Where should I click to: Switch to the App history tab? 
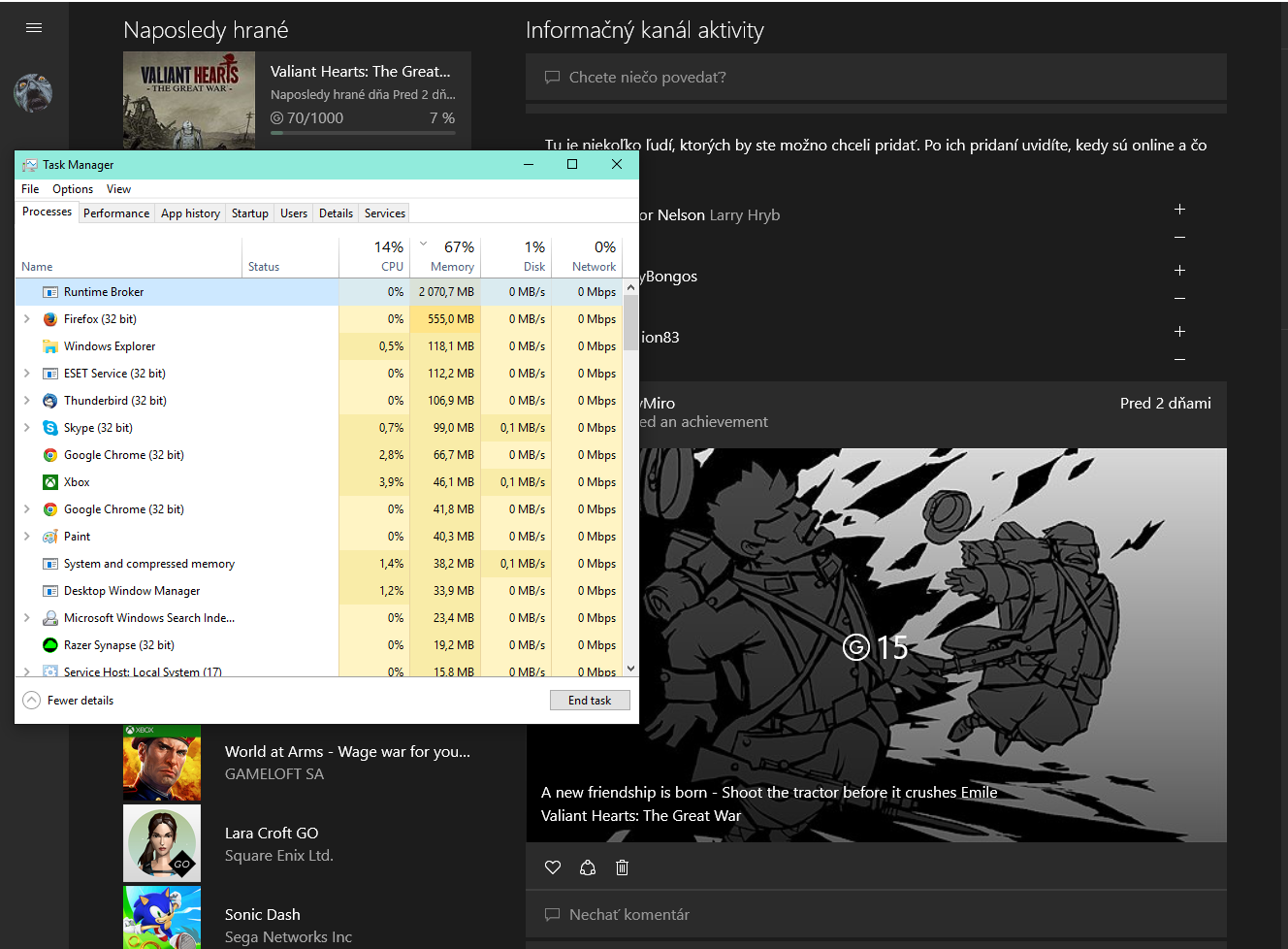pos(190,213)
